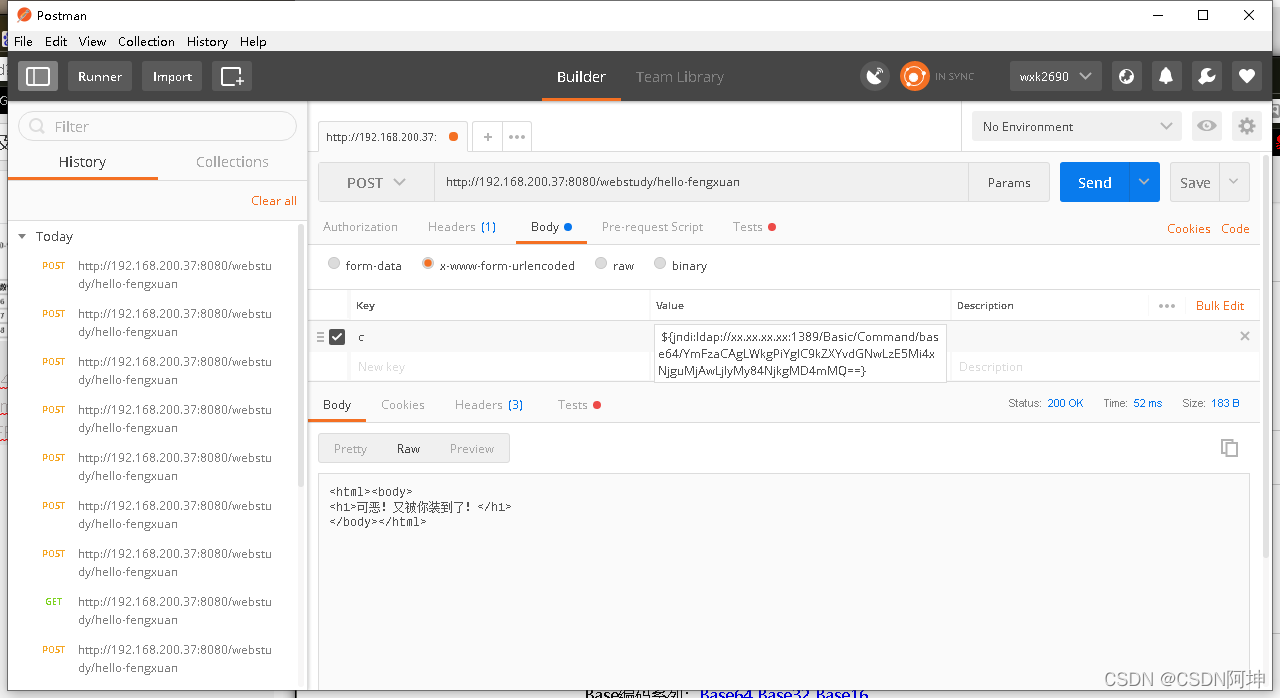Viewport: 1280px width, 698px height.
Task: Open the Send button dropdown arrow
Action: pyautogui.click(x=1145, y=182)
